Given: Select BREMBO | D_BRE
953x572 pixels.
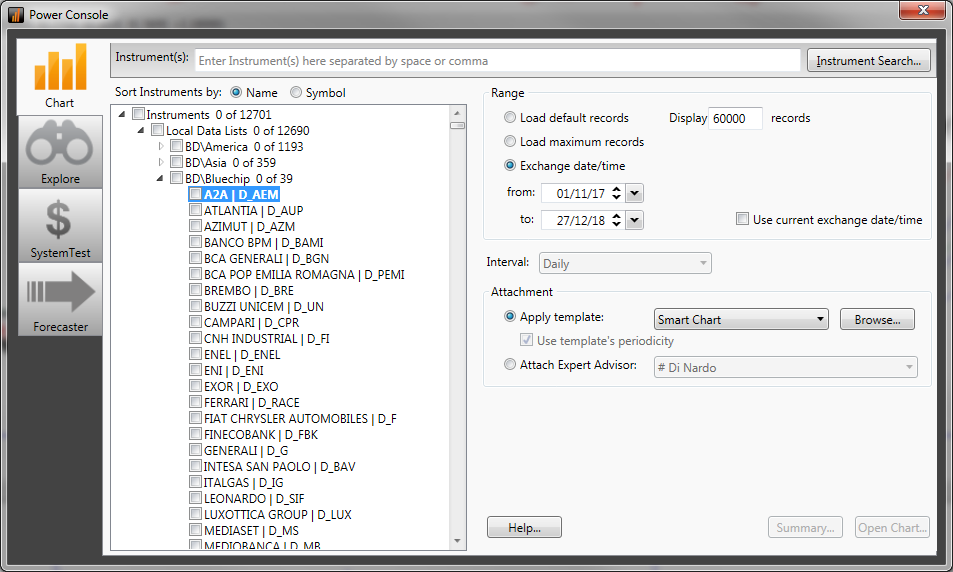Looking at the screenshot, I should [249, 290].
